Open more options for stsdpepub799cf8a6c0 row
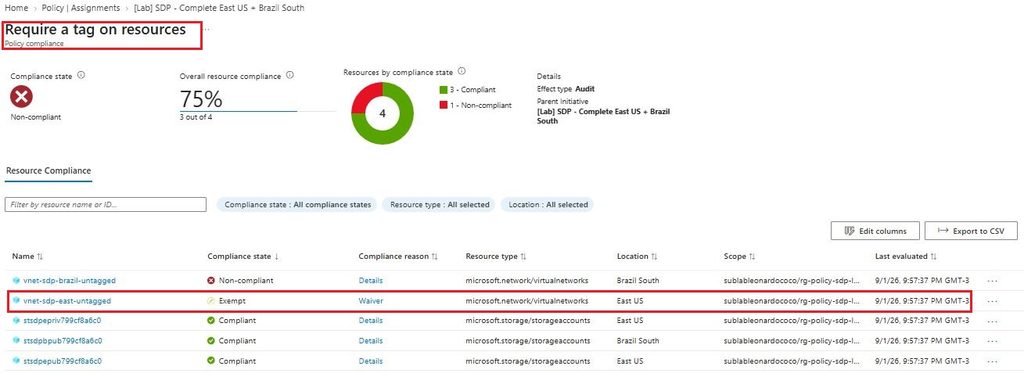The image size is (1024, 373). [993, 361]
